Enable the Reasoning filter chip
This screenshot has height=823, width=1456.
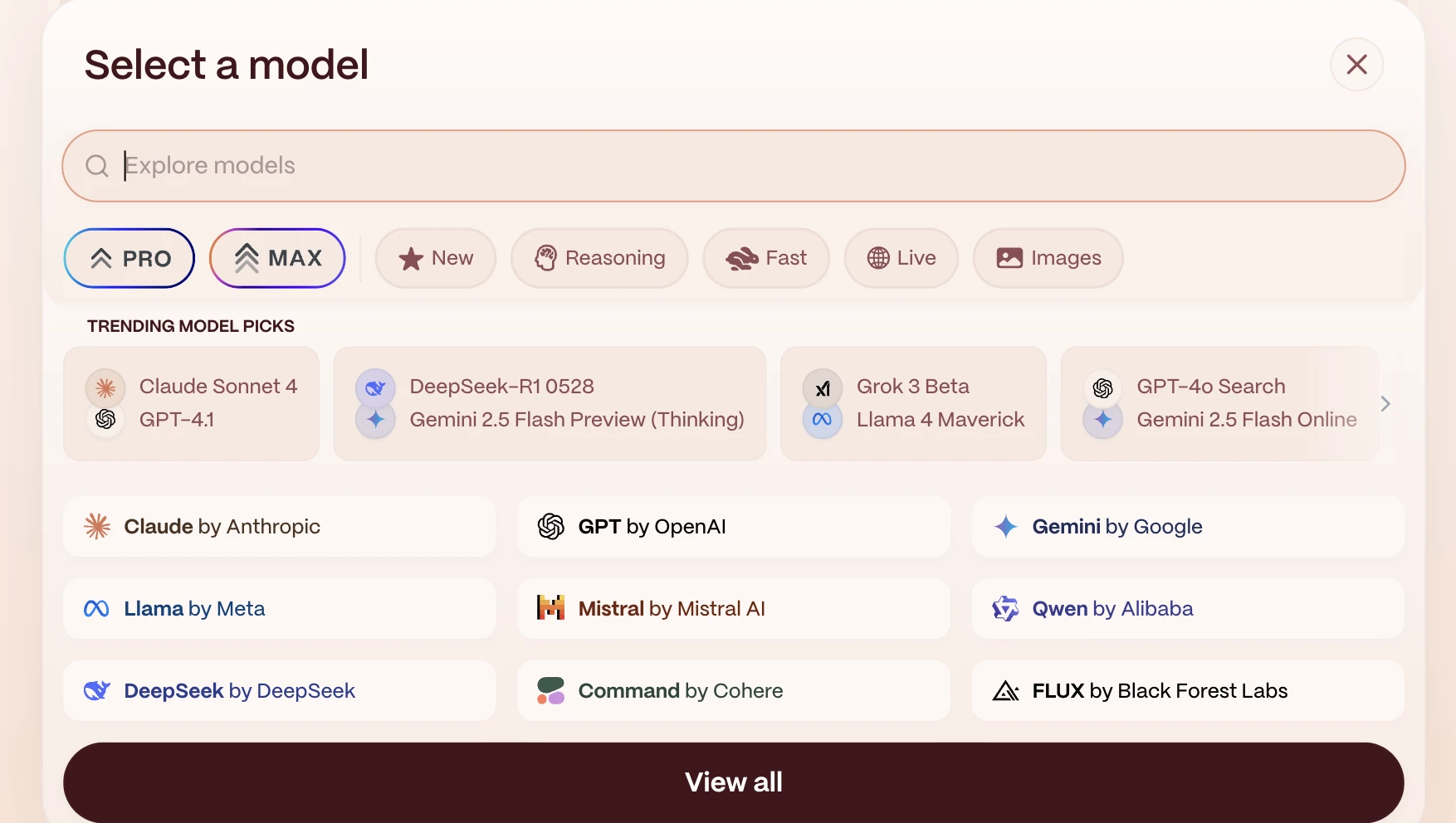tap(599, 258)
